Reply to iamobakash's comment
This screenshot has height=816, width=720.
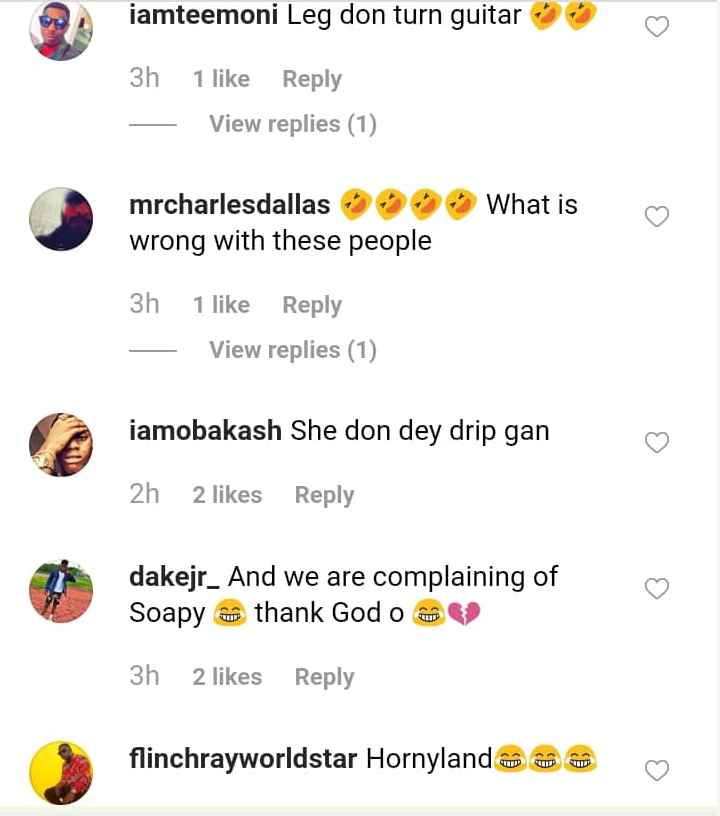[x=324, y=495]
